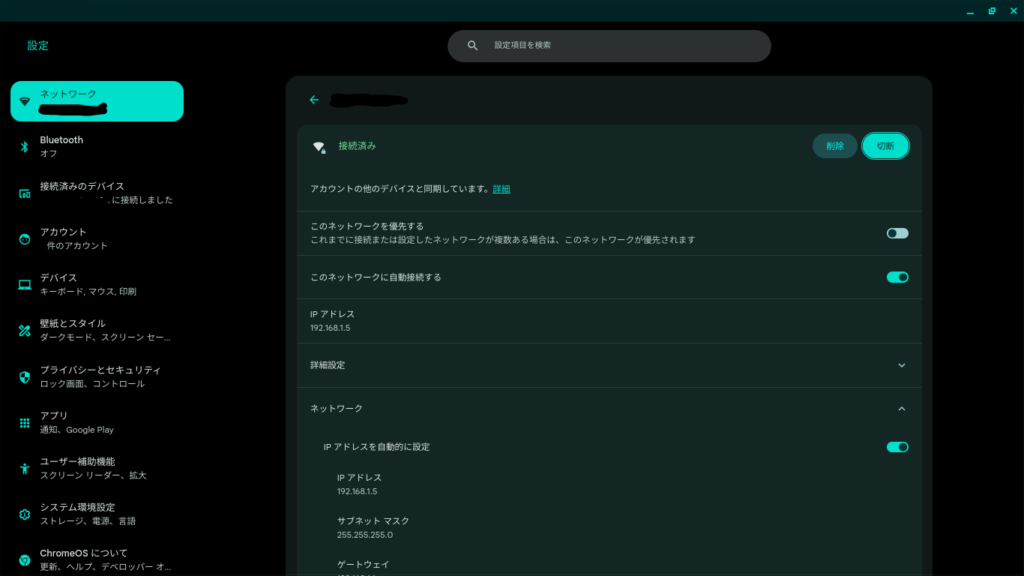Viewport: 1024px width, 576px height.
Task: Disable このネットワークに自動接続する switch
Action: pos(897,277)
